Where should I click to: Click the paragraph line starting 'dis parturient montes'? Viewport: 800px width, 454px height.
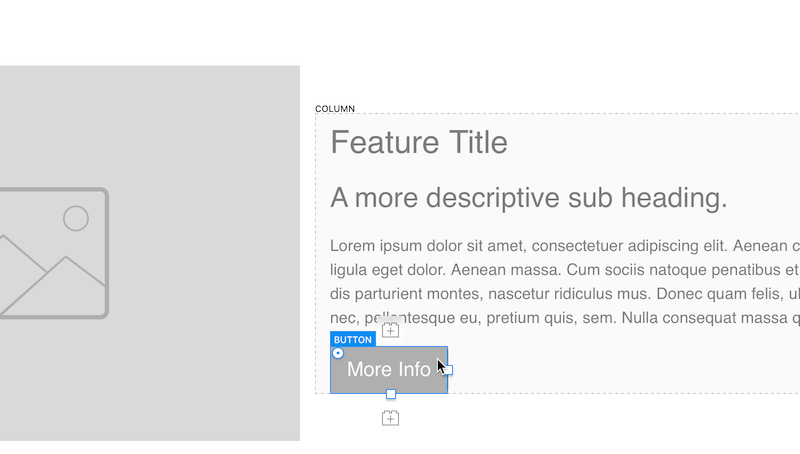click(565, 294)
